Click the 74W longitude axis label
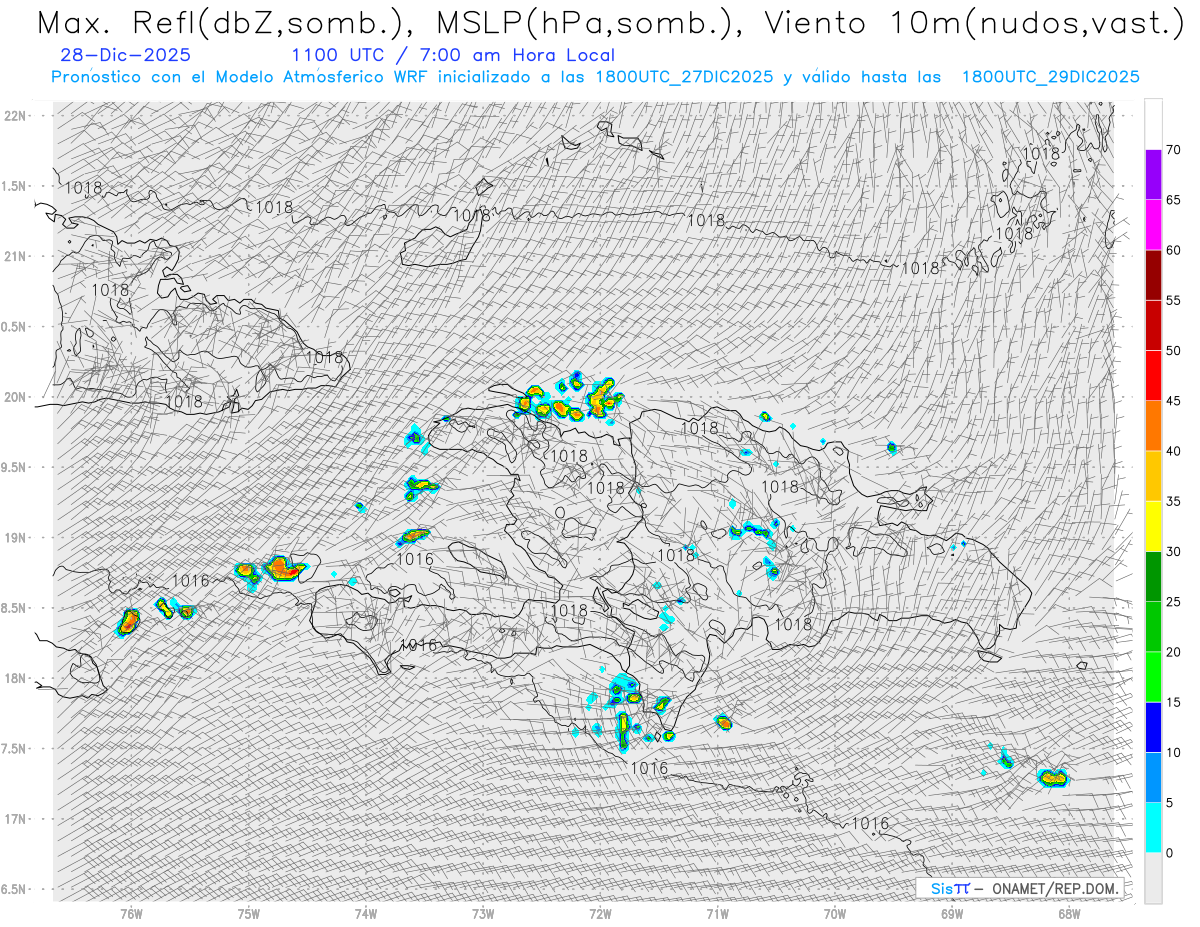The height and width of the screenshot is (927, 1200). point(366,913)
